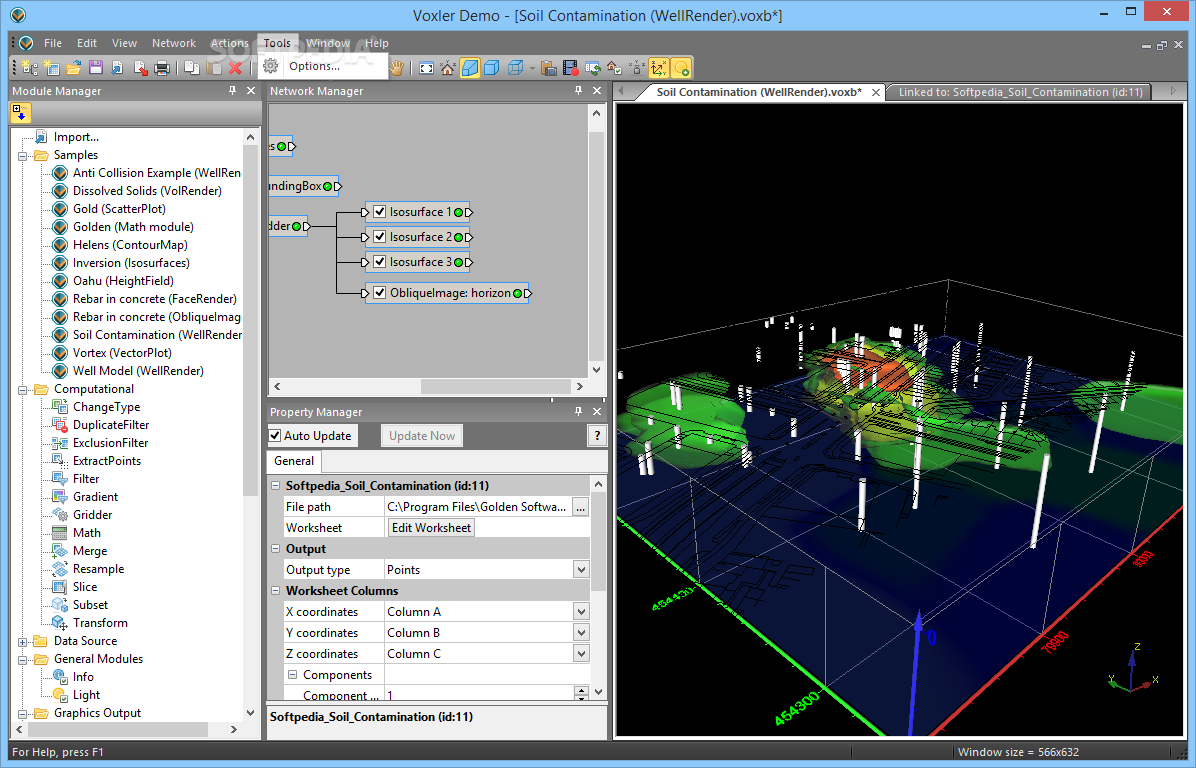
Task: Click the Light module icon
Action: (x=59, y=695)
